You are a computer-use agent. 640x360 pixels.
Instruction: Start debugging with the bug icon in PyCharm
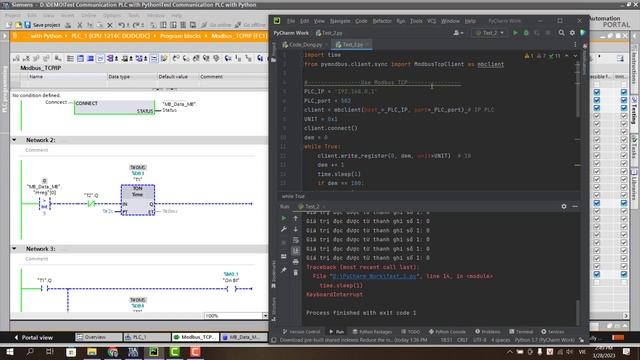tap(526, 33)
